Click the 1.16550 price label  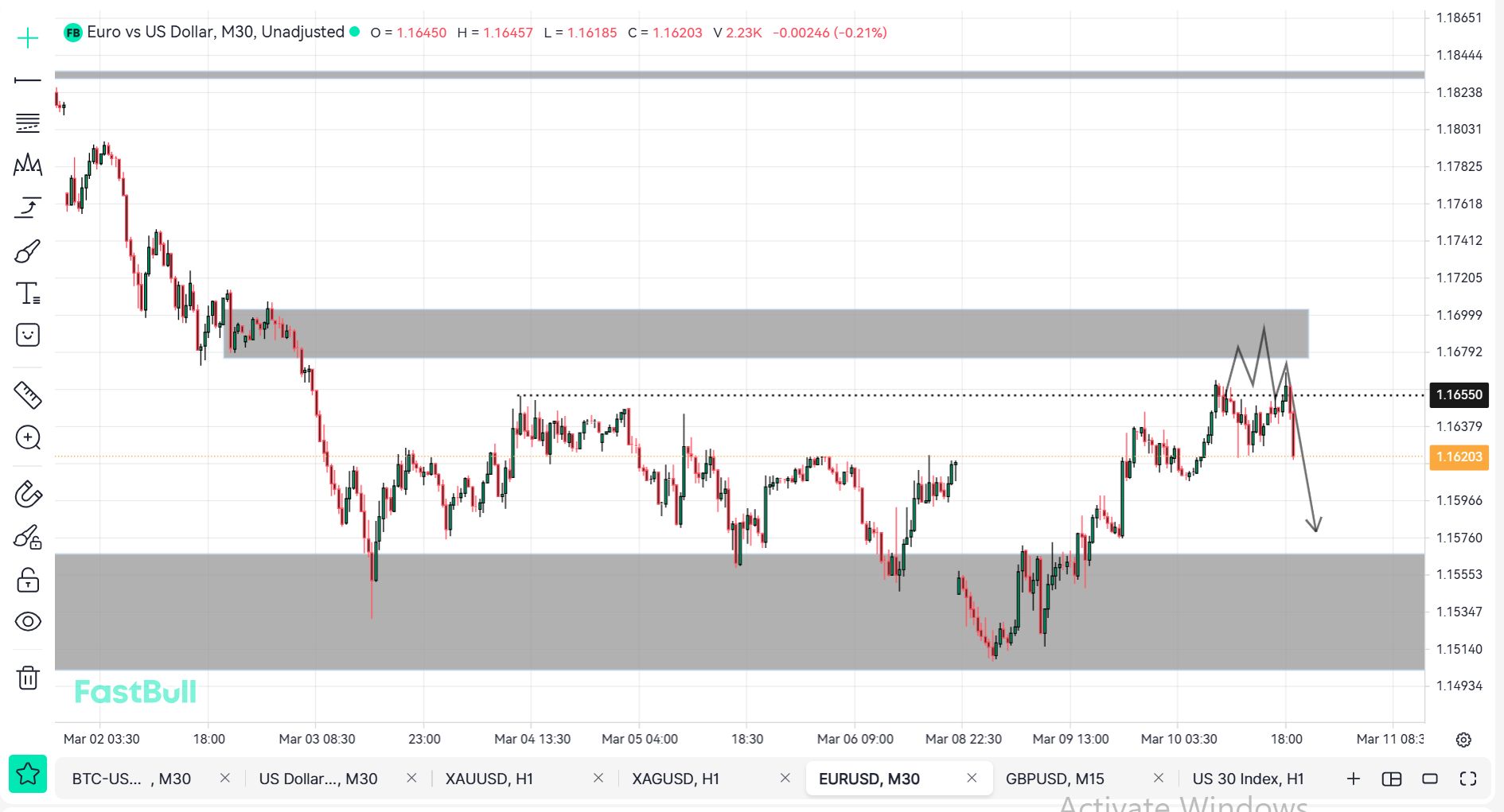[x=1459, y=394]
